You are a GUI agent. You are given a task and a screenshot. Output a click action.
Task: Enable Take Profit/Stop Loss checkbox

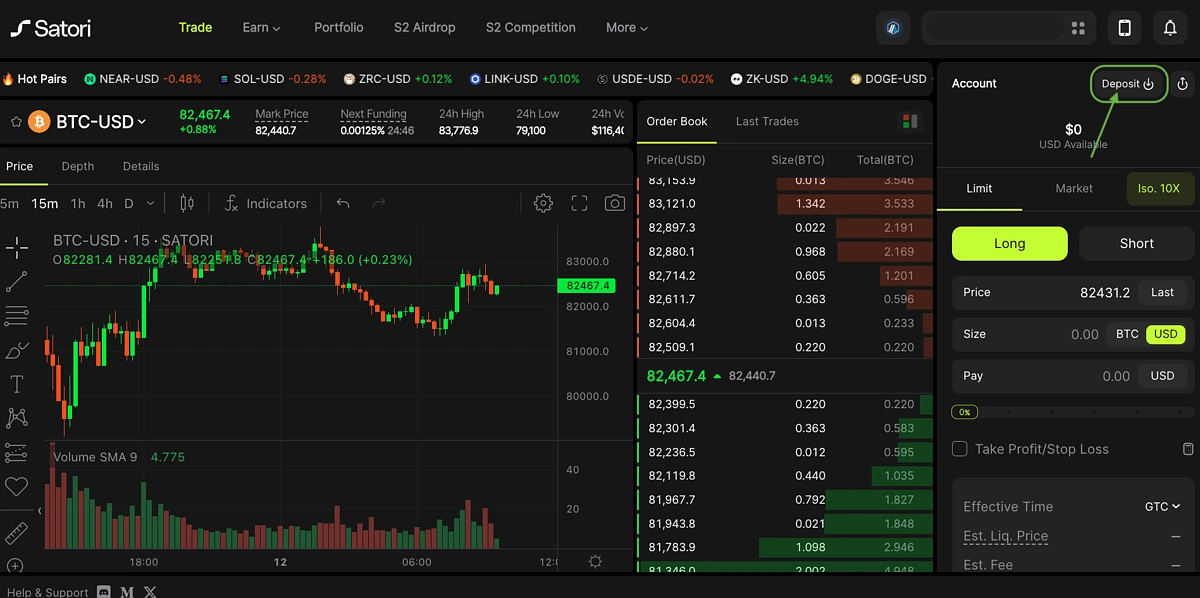point(960,449)
